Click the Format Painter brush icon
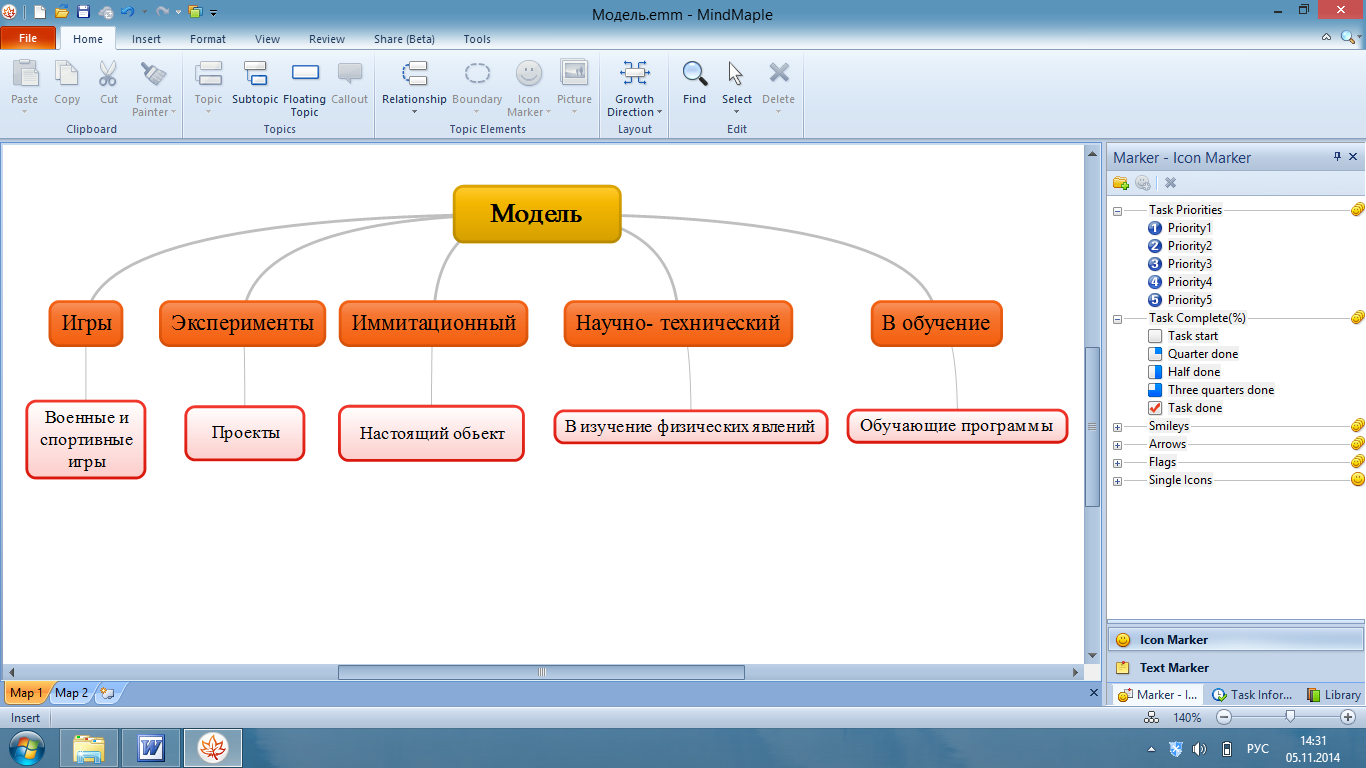Viewport: 1366px width, 768px height. point(153,74)
